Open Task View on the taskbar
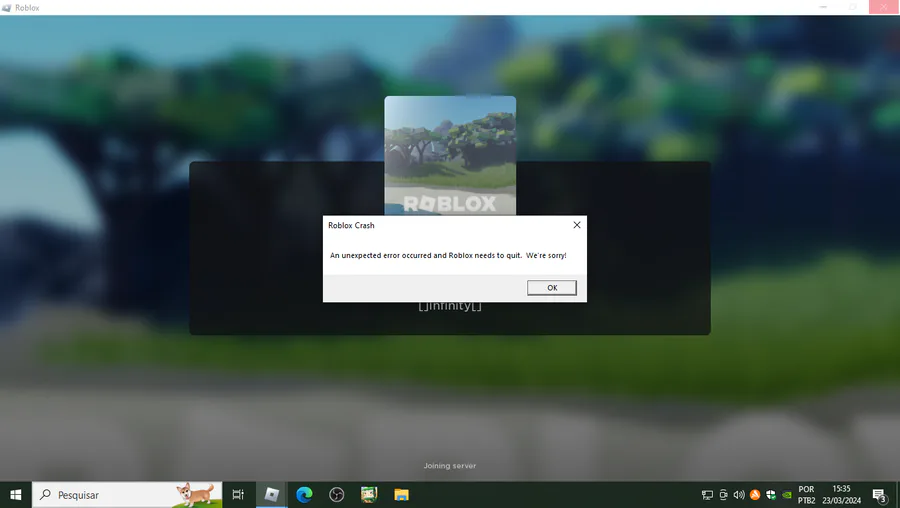Image resolution: width=900 pixels, height=508 pixels. [238, 495]
